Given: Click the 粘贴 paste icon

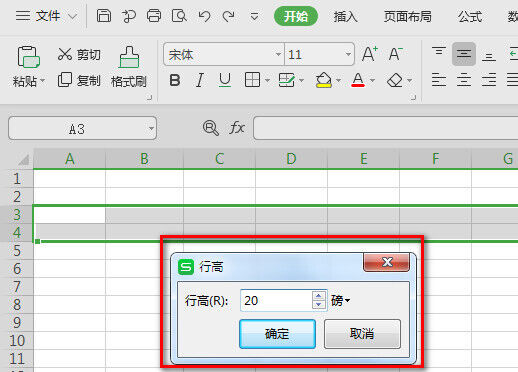Looking at the screenshot, I should pyautogui.click(x=28, y=57).
